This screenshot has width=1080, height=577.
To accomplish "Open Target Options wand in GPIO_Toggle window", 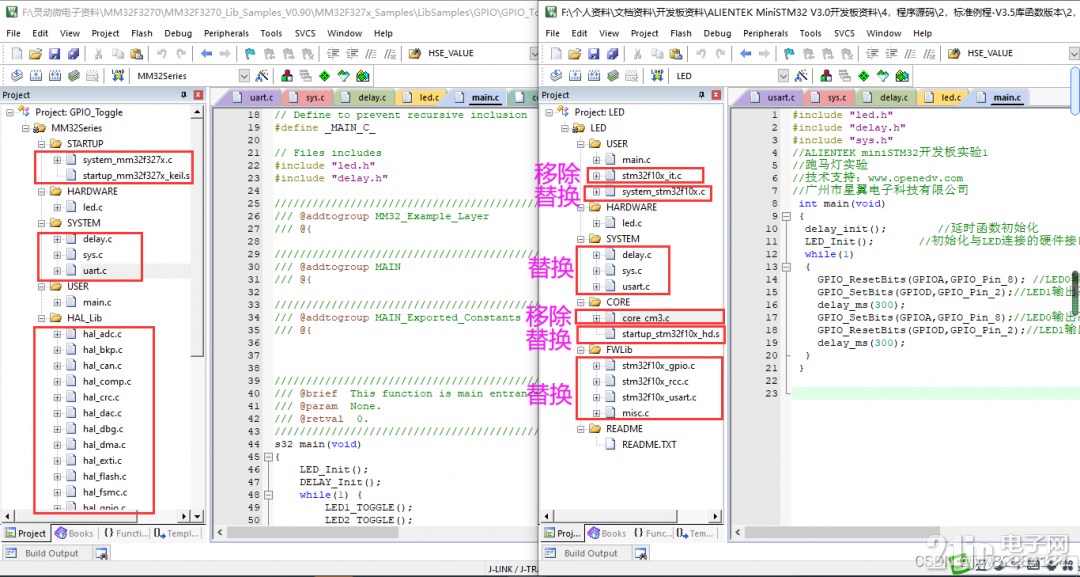I will click(262, 76).
